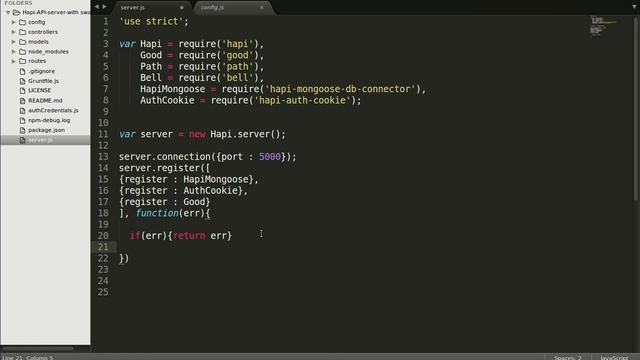Image resolution: width=640 pixels, height=360 pixels.
Task: Click the authCredentials.js file icon
Action: pos(22,111)
